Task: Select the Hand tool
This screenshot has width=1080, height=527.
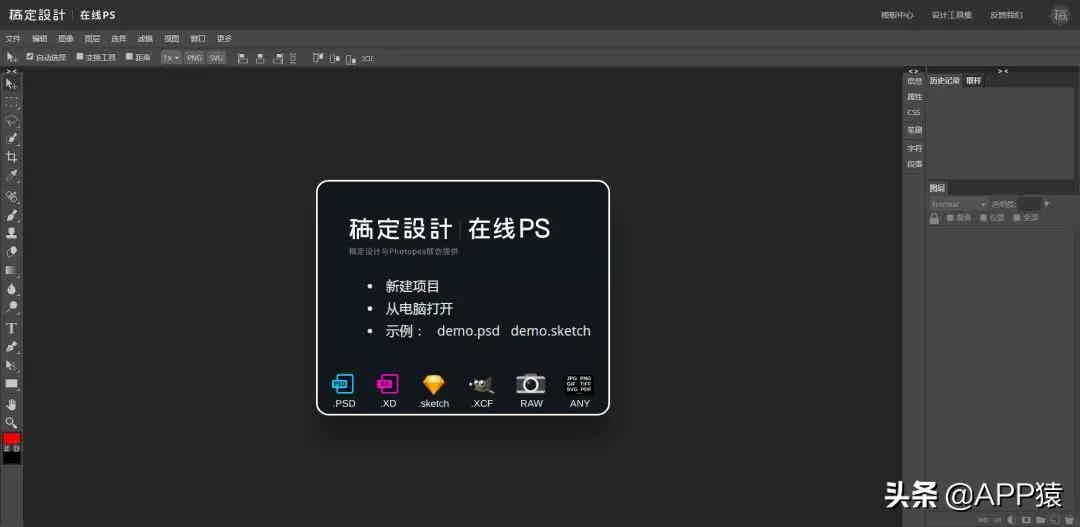Action: 11,404
